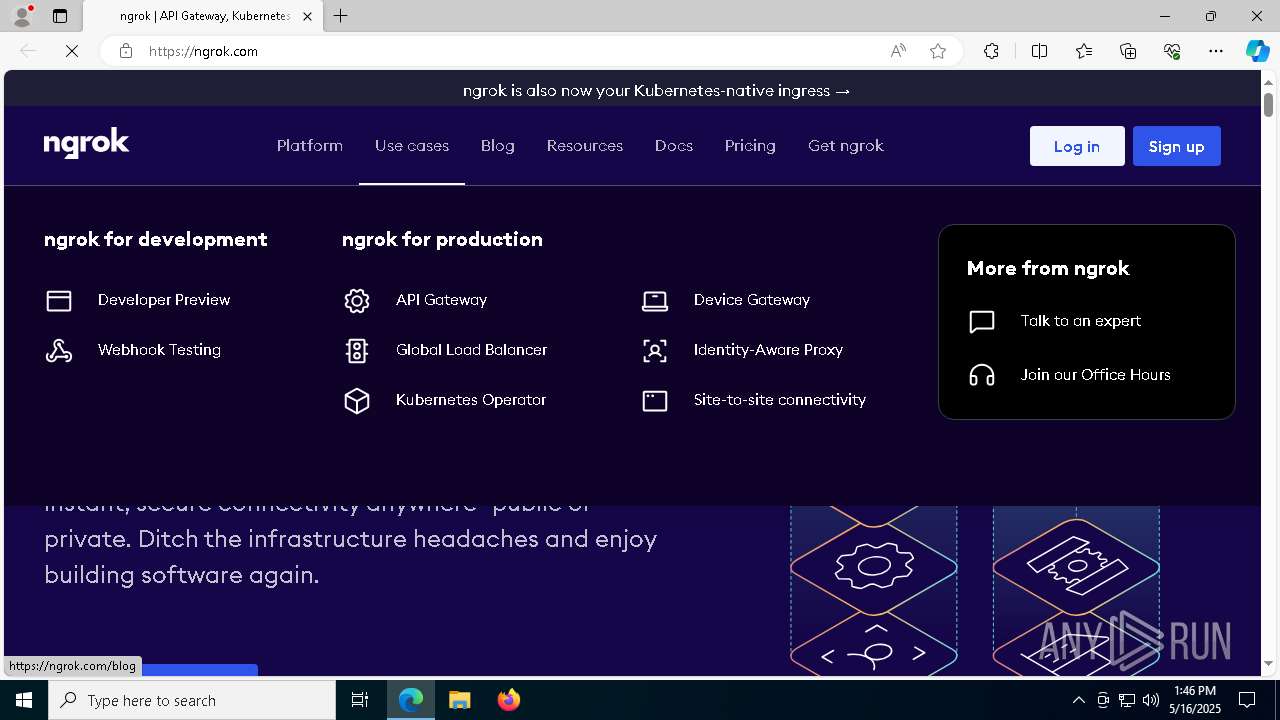Click the Site-to-site connectivity icon
The height and width of the screenshot is (720, 1280).
(x=655, y=400)
